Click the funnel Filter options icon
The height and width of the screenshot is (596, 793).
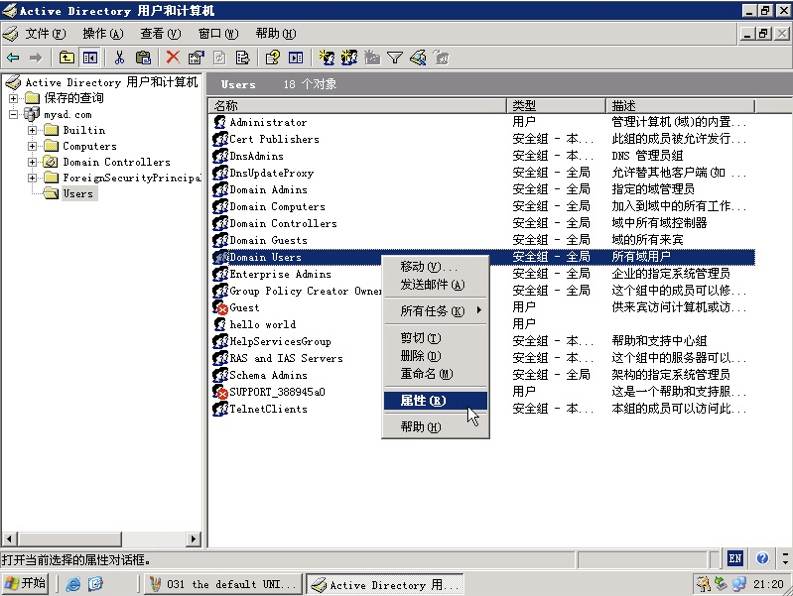[394, 58]
